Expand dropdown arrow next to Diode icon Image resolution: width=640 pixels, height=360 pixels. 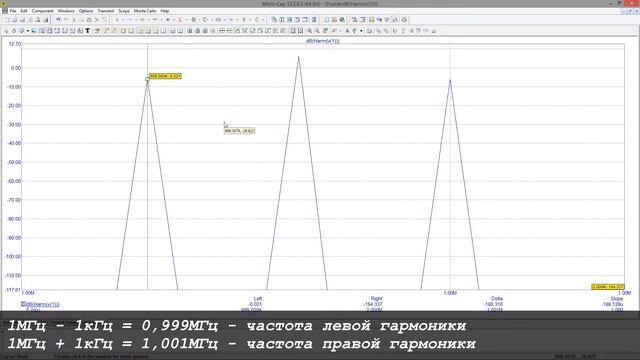pyautogui.click(x=174, y=20)
